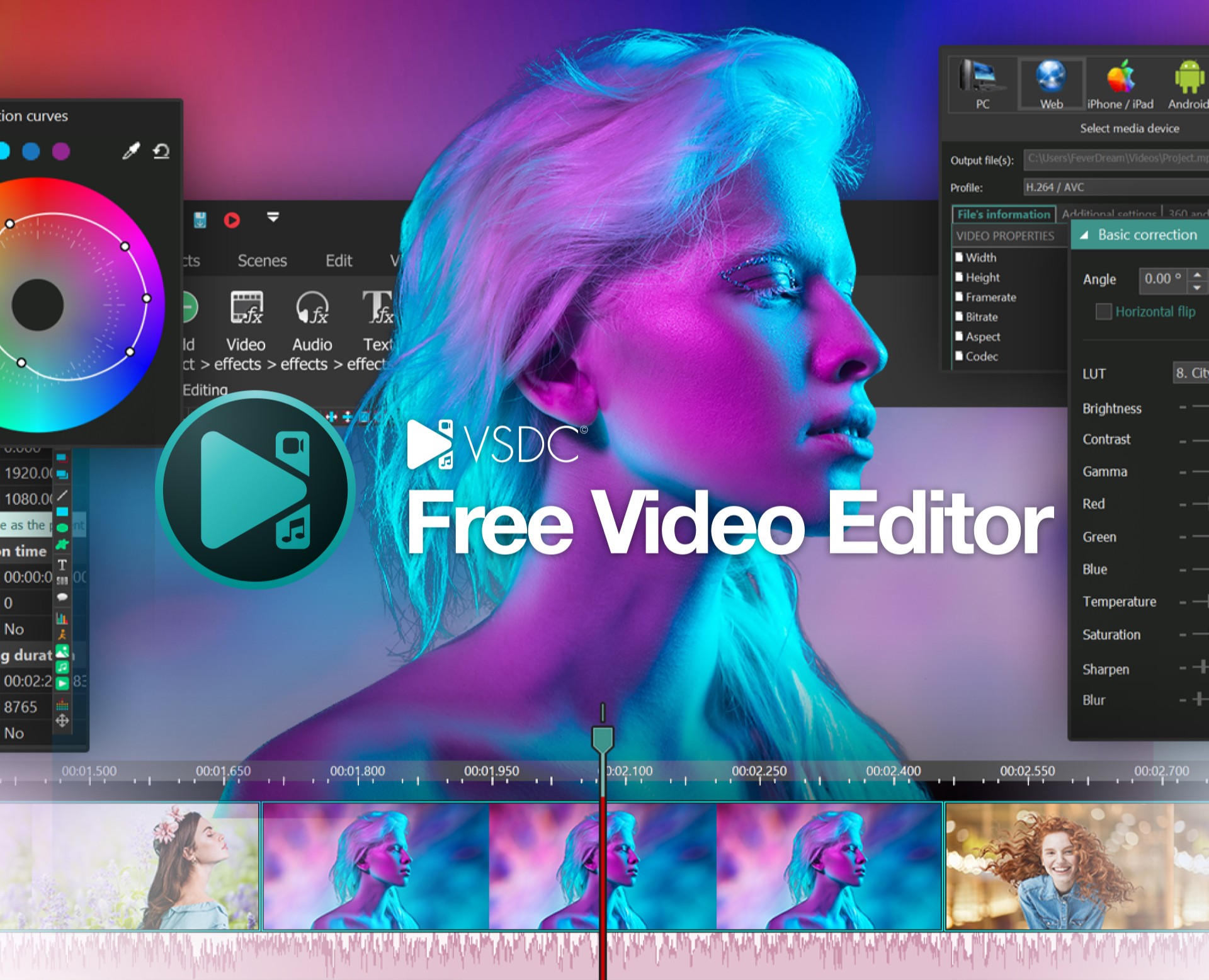Switch to the File's information tab

(1003, 214)
